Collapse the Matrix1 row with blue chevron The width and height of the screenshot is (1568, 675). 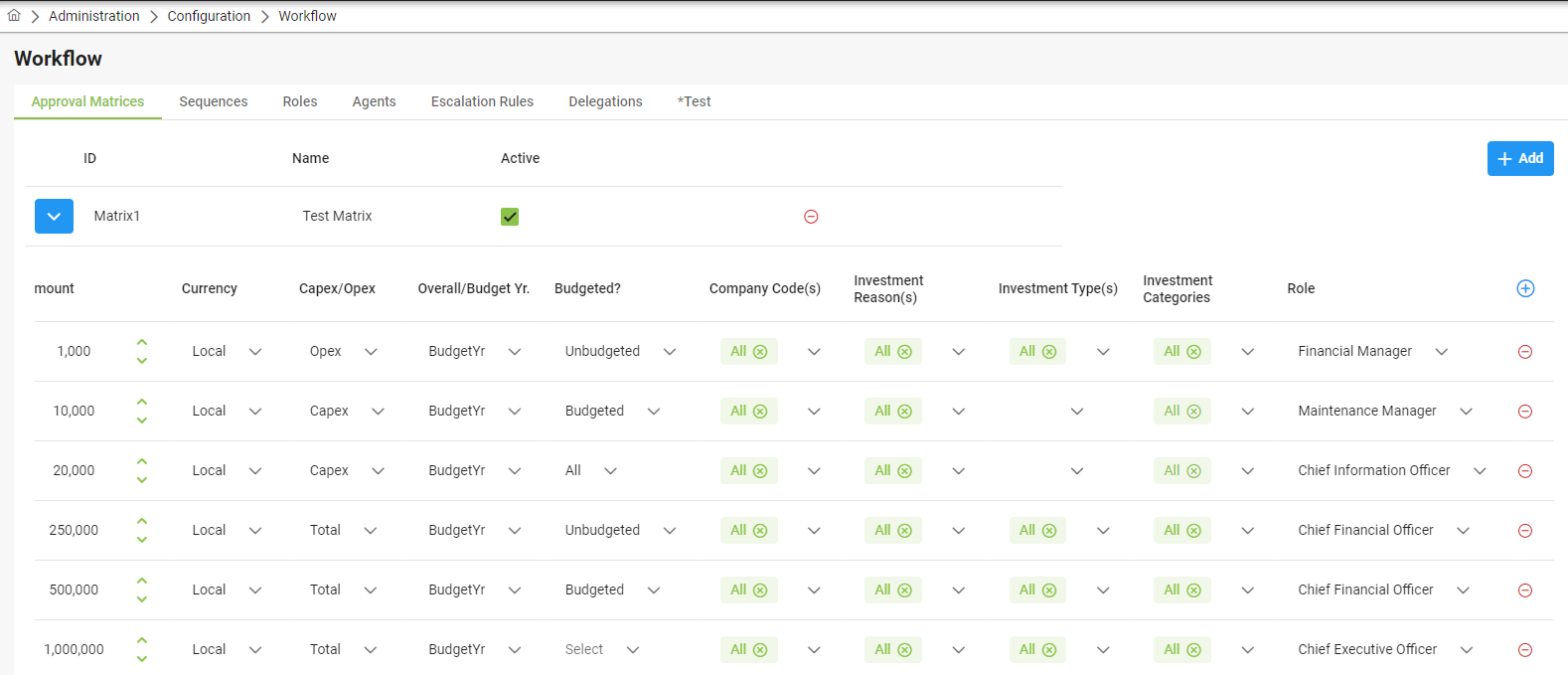tap(54, 216)
